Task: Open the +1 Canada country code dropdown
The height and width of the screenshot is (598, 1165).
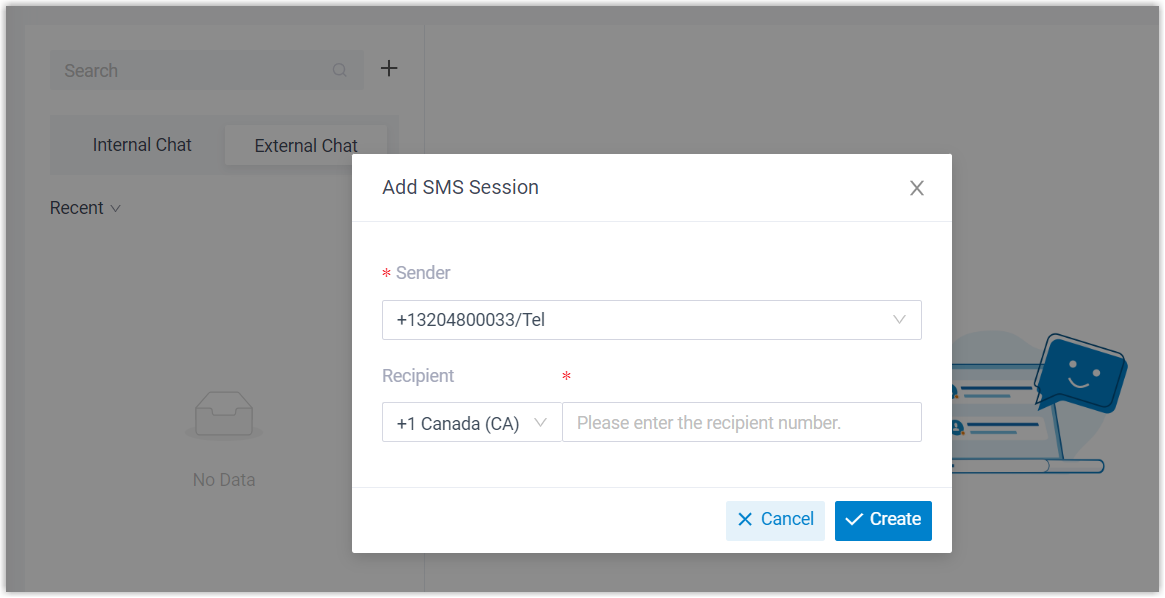Action: [471, 423]
